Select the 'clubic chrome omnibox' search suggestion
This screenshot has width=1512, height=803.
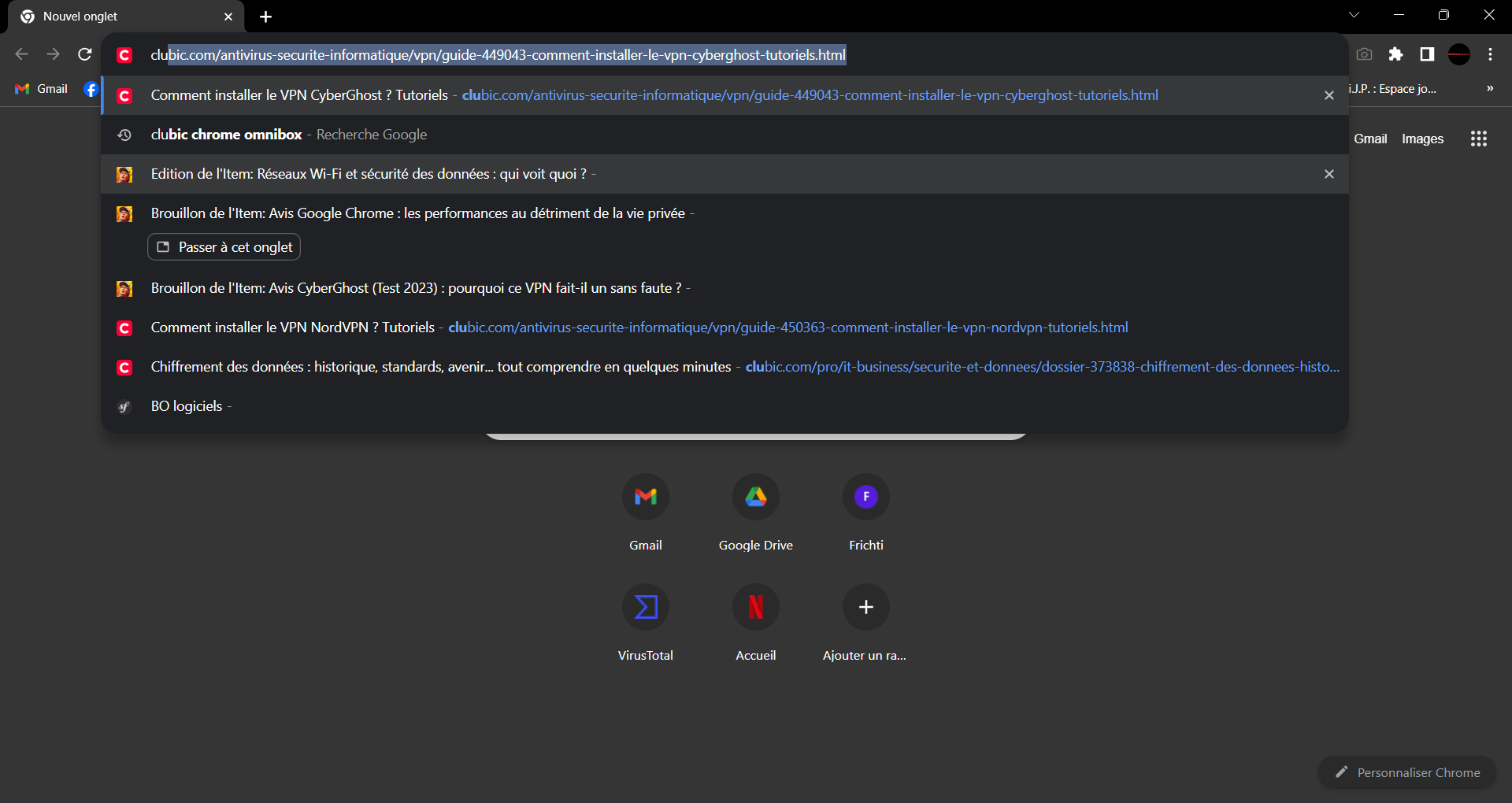pos(724,135)
